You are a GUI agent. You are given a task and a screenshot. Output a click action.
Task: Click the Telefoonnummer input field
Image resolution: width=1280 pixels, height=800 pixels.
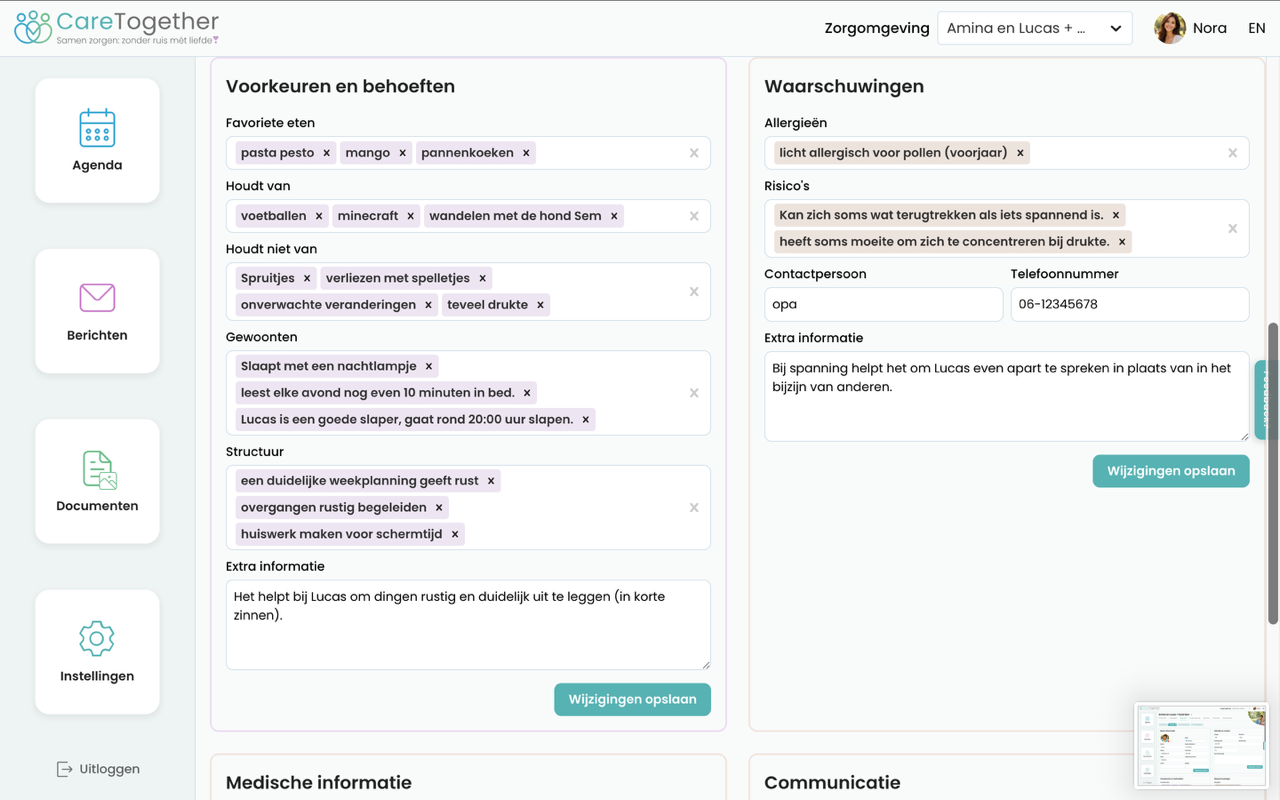click(x=1130, y=304)
